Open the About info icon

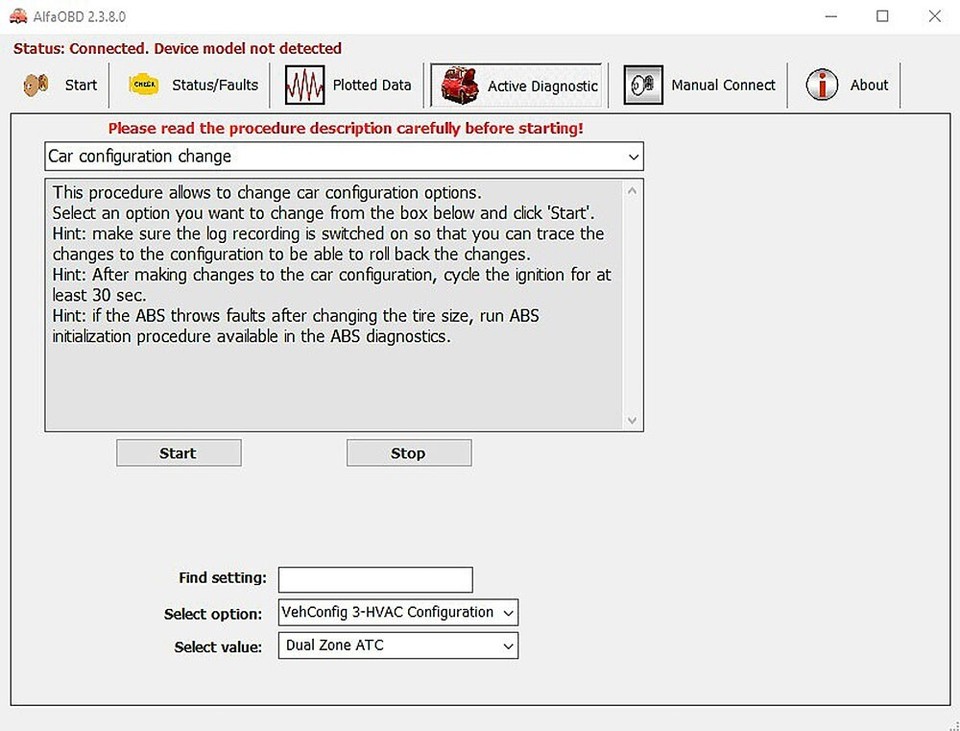click(x=820, y=85)
